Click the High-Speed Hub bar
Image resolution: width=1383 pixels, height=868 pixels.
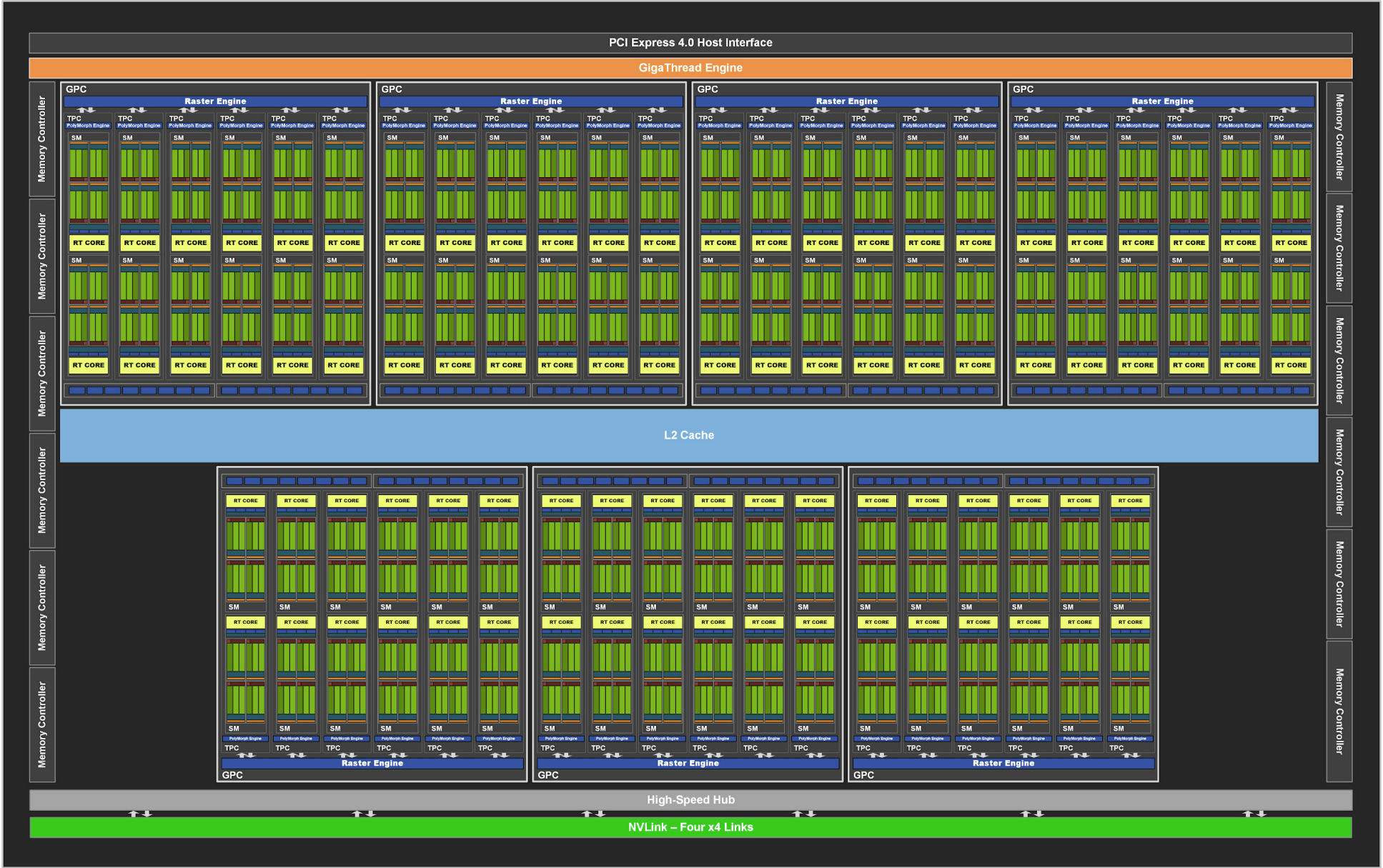pos(690,799)
